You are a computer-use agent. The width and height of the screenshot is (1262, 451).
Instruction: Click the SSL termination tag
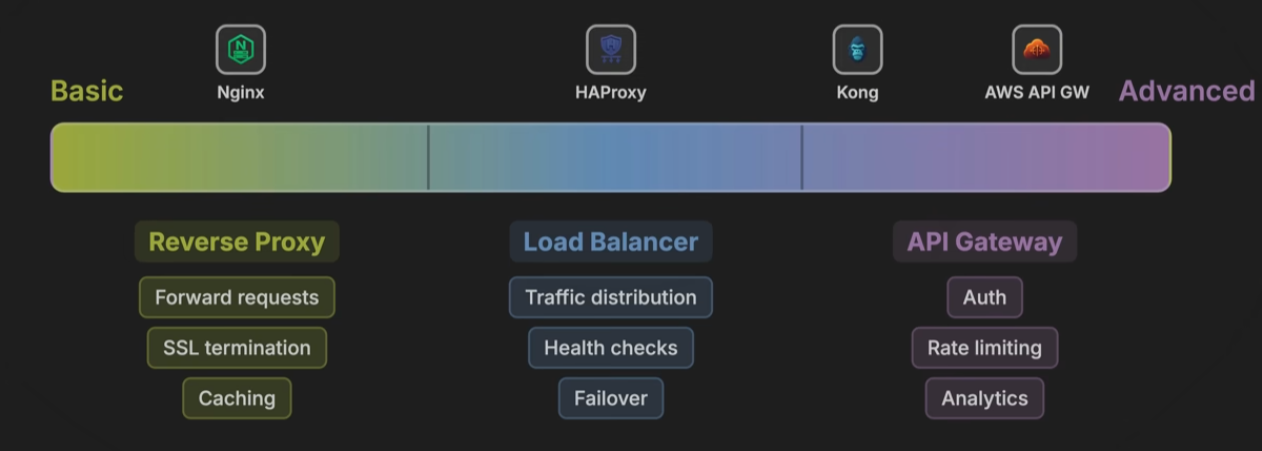coord(237,348)
